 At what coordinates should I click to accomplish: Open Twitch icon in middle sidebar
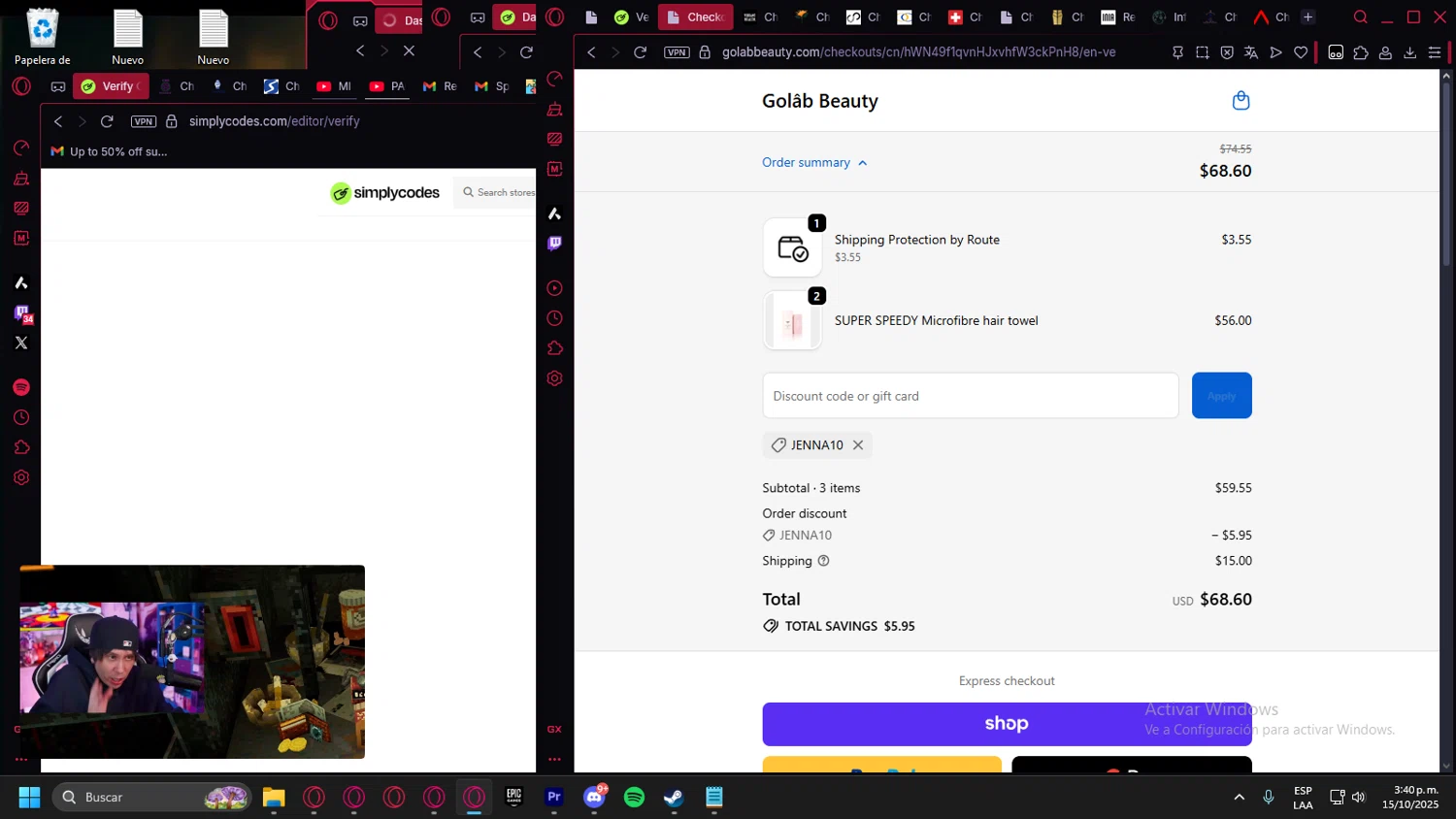tap(554, 243)
